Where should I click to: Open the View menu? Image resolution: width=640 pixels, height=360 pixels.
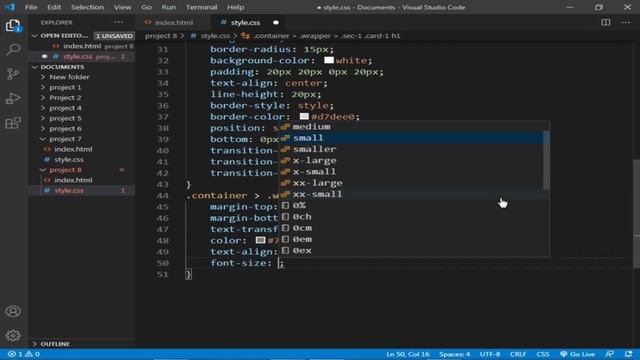tap(122, 7)
